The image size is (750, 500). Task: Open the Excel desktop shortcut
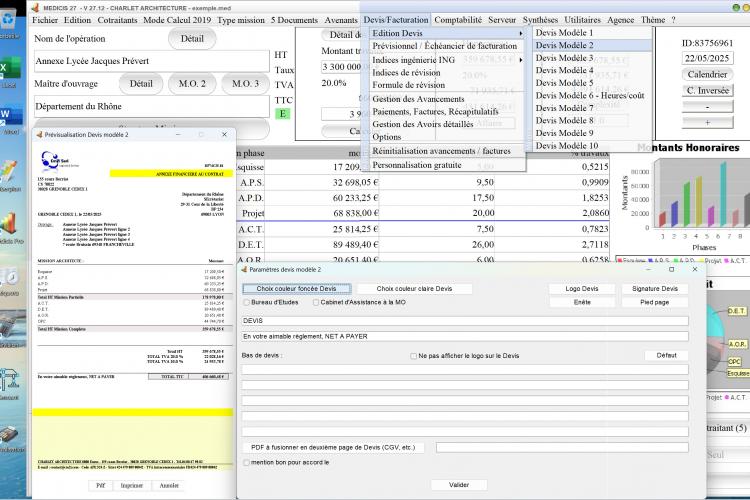10,68
